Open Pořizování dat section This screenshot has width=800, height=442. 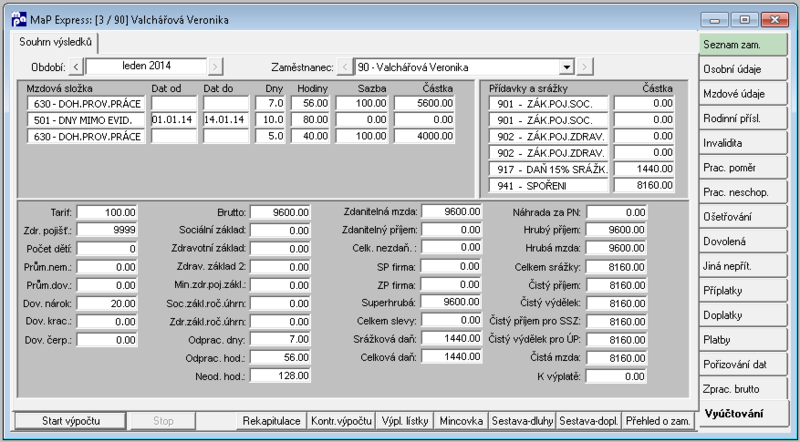743,364
